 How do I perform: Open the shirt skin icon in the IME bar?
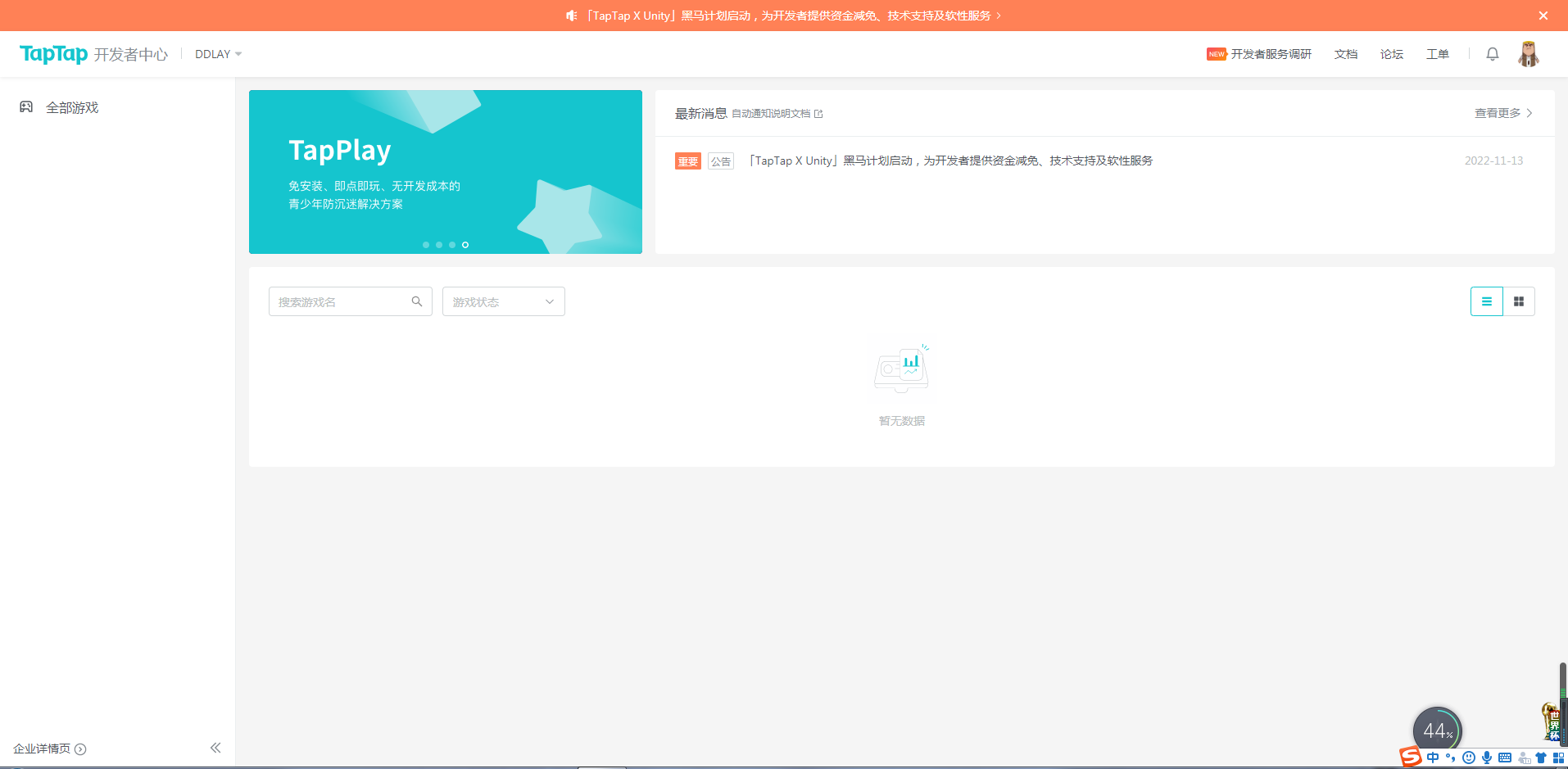click(x=1541, y=758)
